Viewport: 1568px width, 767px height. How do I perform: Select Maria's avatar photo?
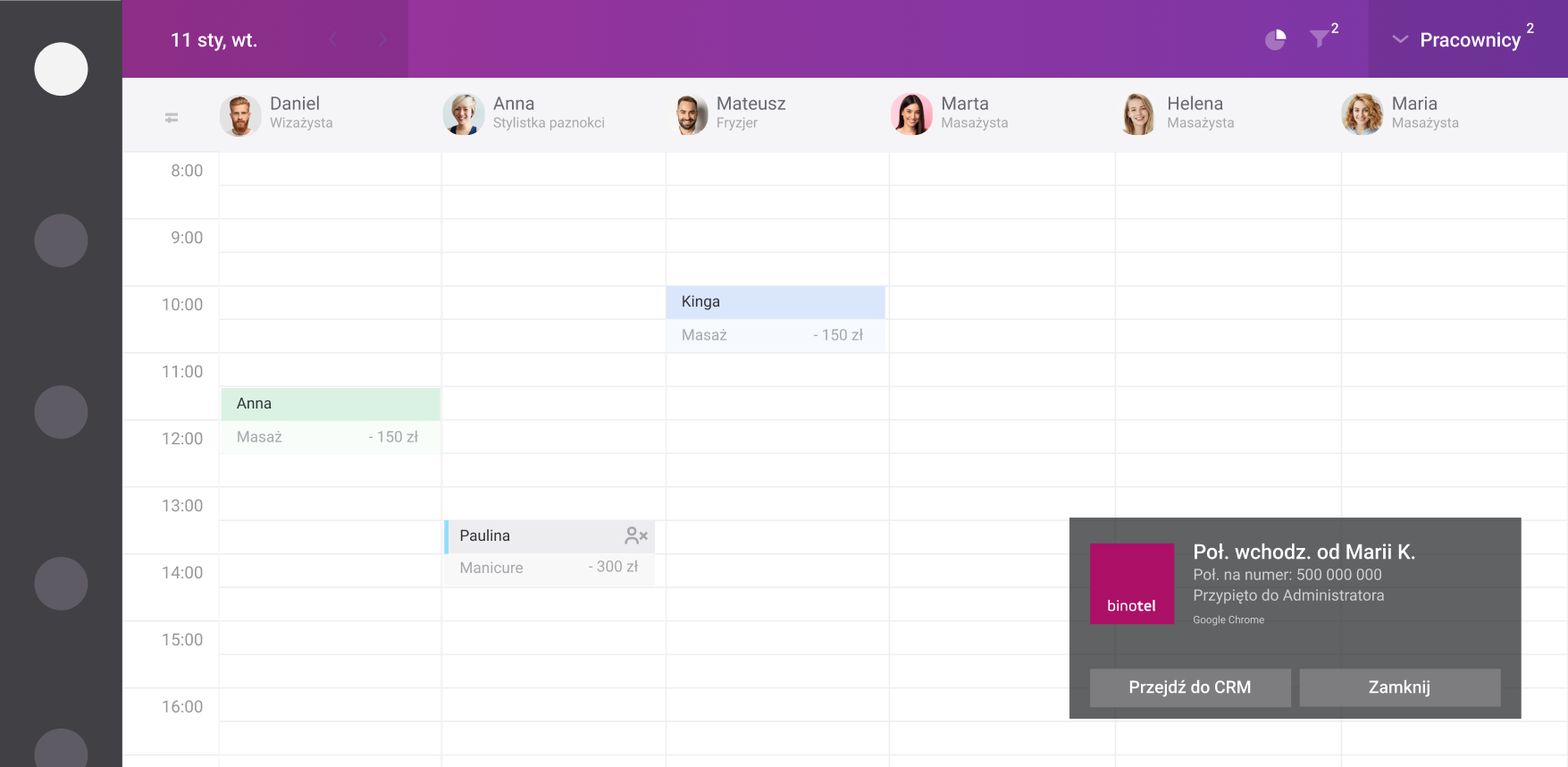coord(1363,114)
